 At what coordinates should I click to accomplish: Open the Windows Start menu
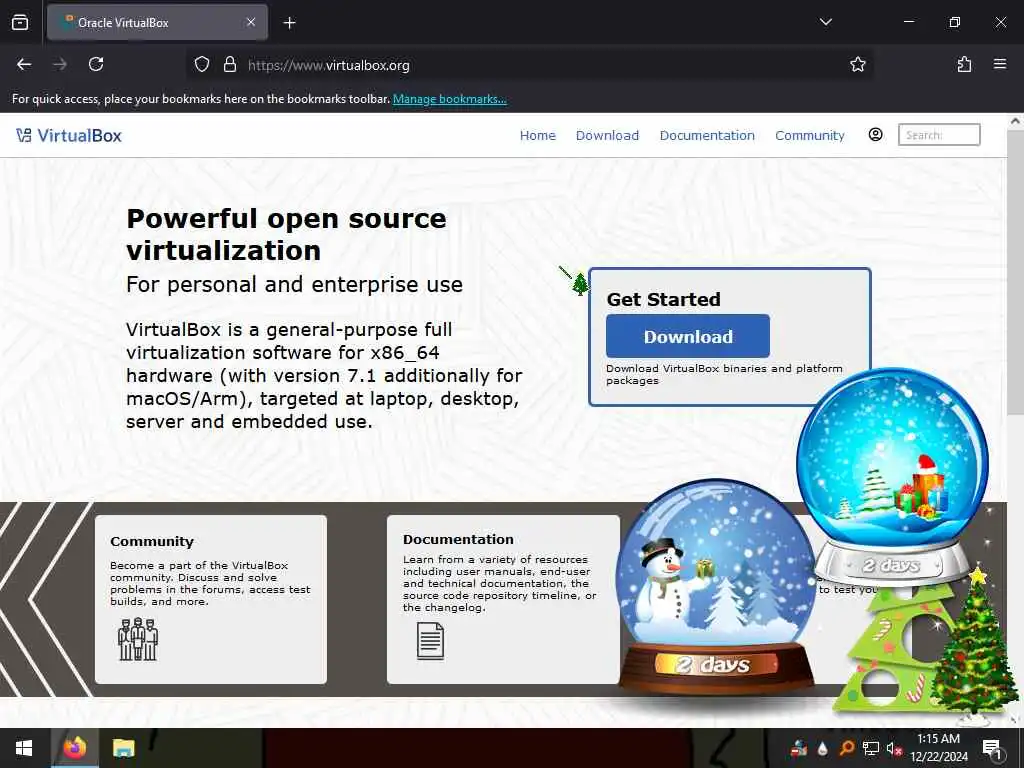click(x=24, y=748)
